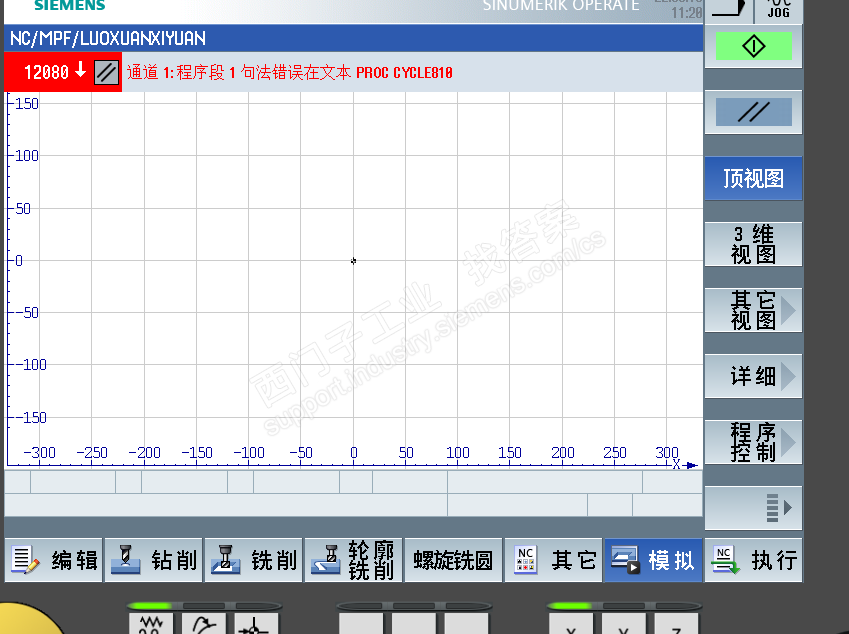Click the feed waveform machine panel key

coord(151,624)
